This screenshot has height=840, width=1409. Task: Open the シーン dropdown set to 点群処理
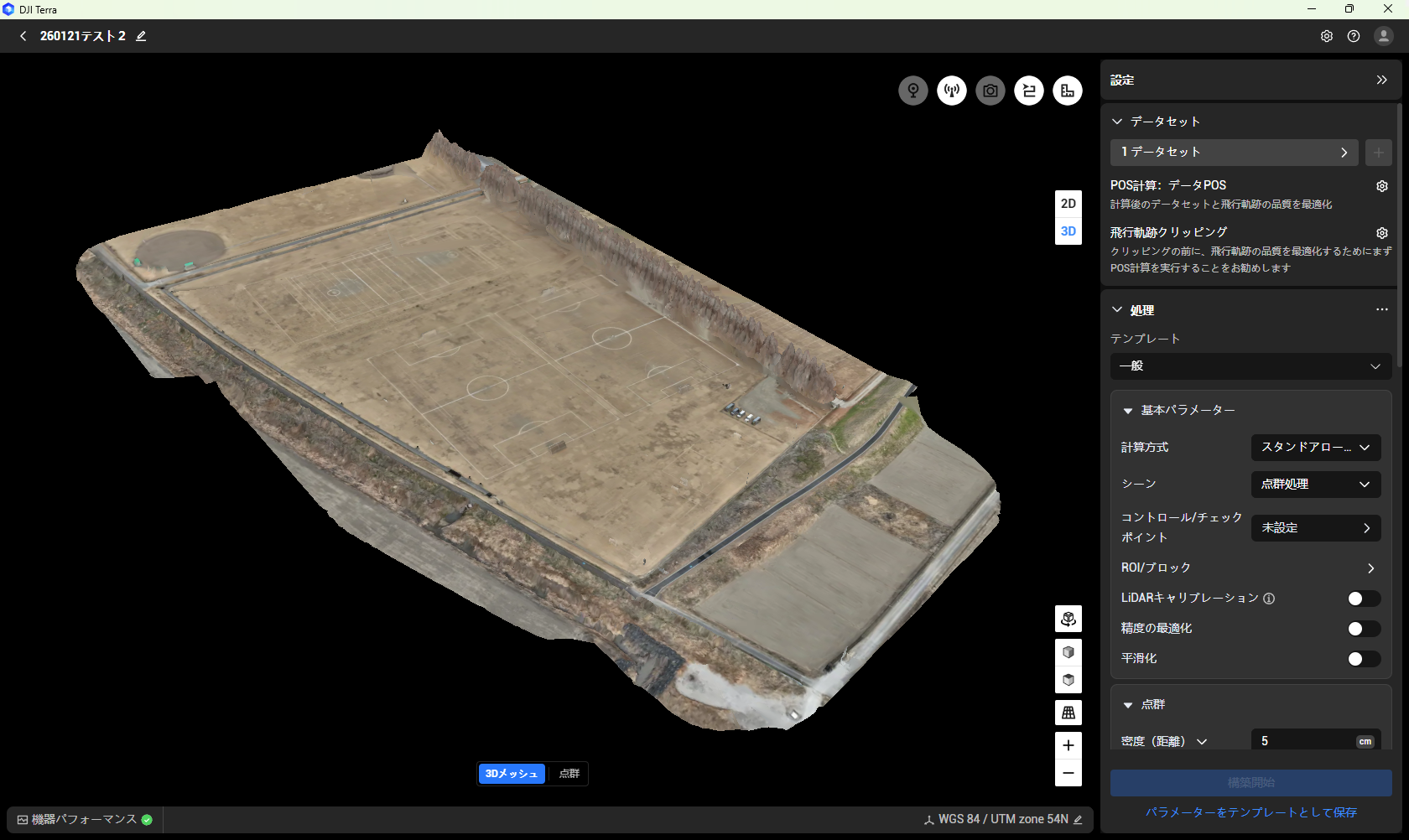tap(1315, 485)
